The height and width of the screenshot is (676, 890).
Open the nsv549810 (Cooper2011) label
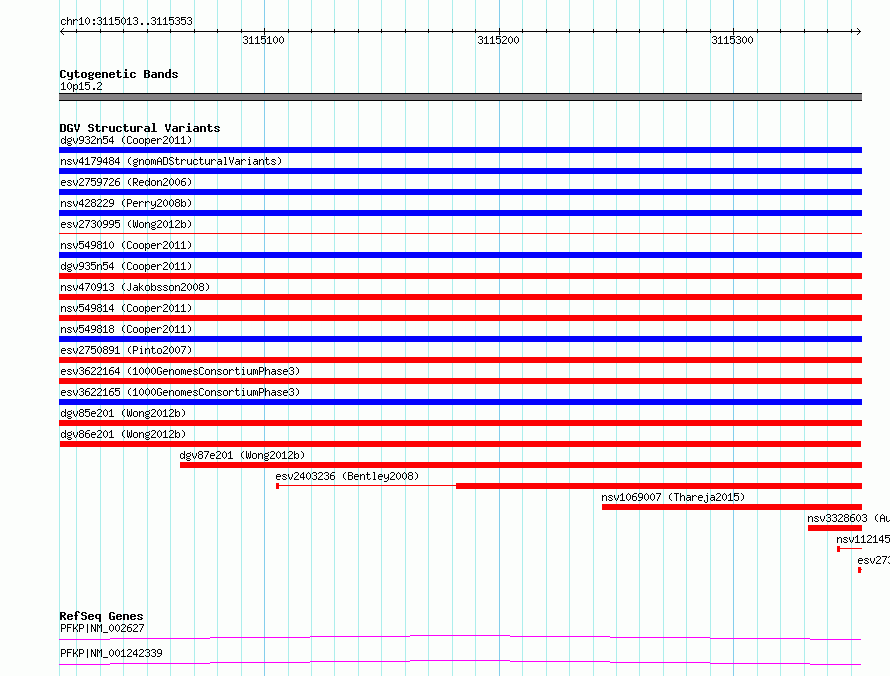point(126,245)
